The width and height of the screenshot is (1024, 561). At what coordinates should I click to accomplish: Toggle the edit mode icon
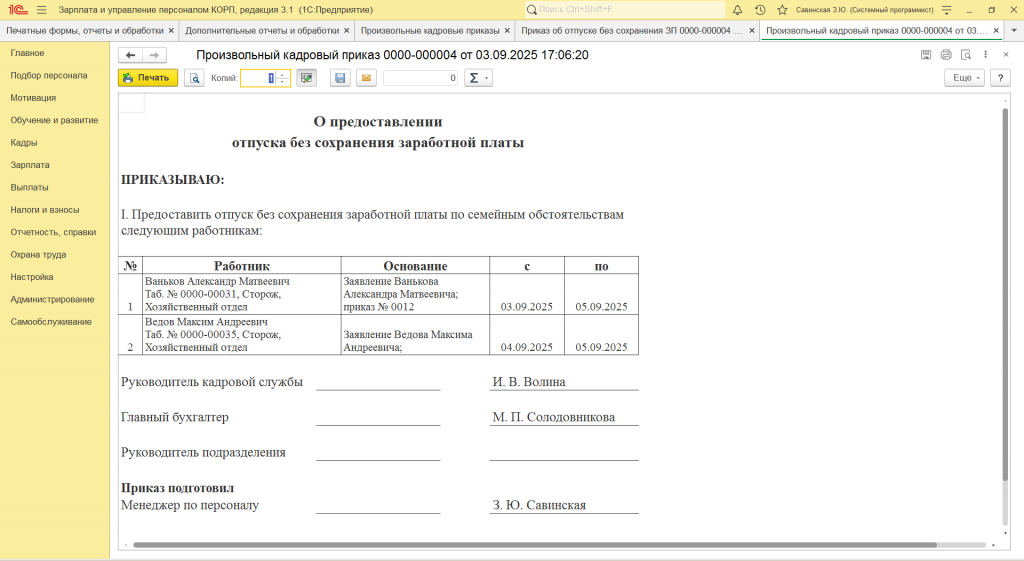click(306, 78)
